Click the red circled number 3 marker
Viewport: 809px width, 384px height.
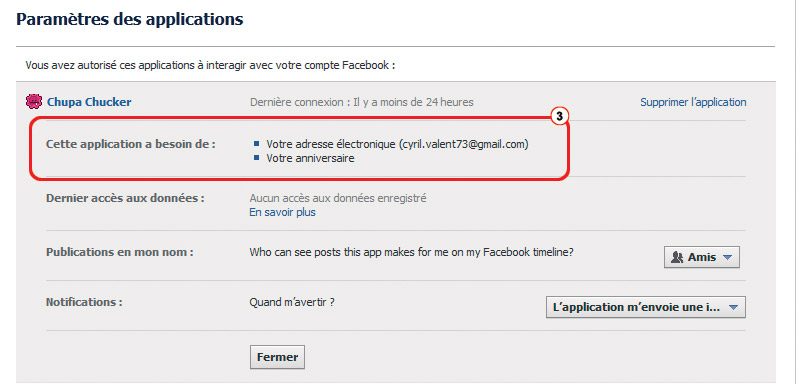pos(559,117)
